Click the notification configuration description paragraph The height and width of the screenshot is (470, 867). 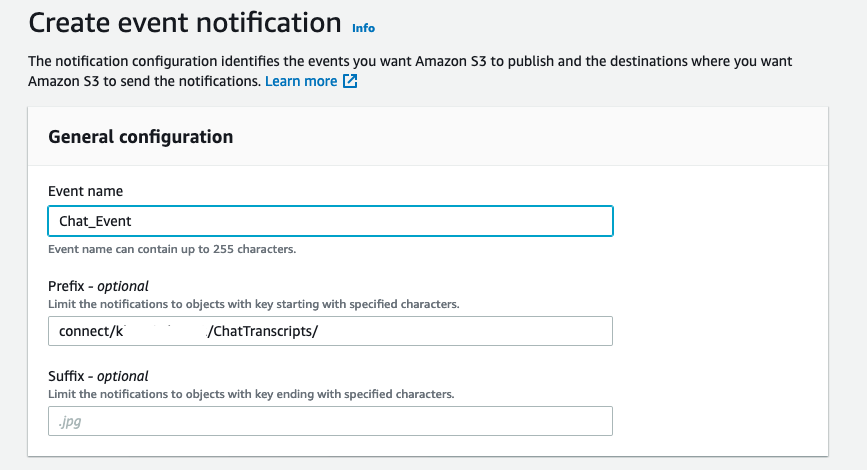coord(410,71)
